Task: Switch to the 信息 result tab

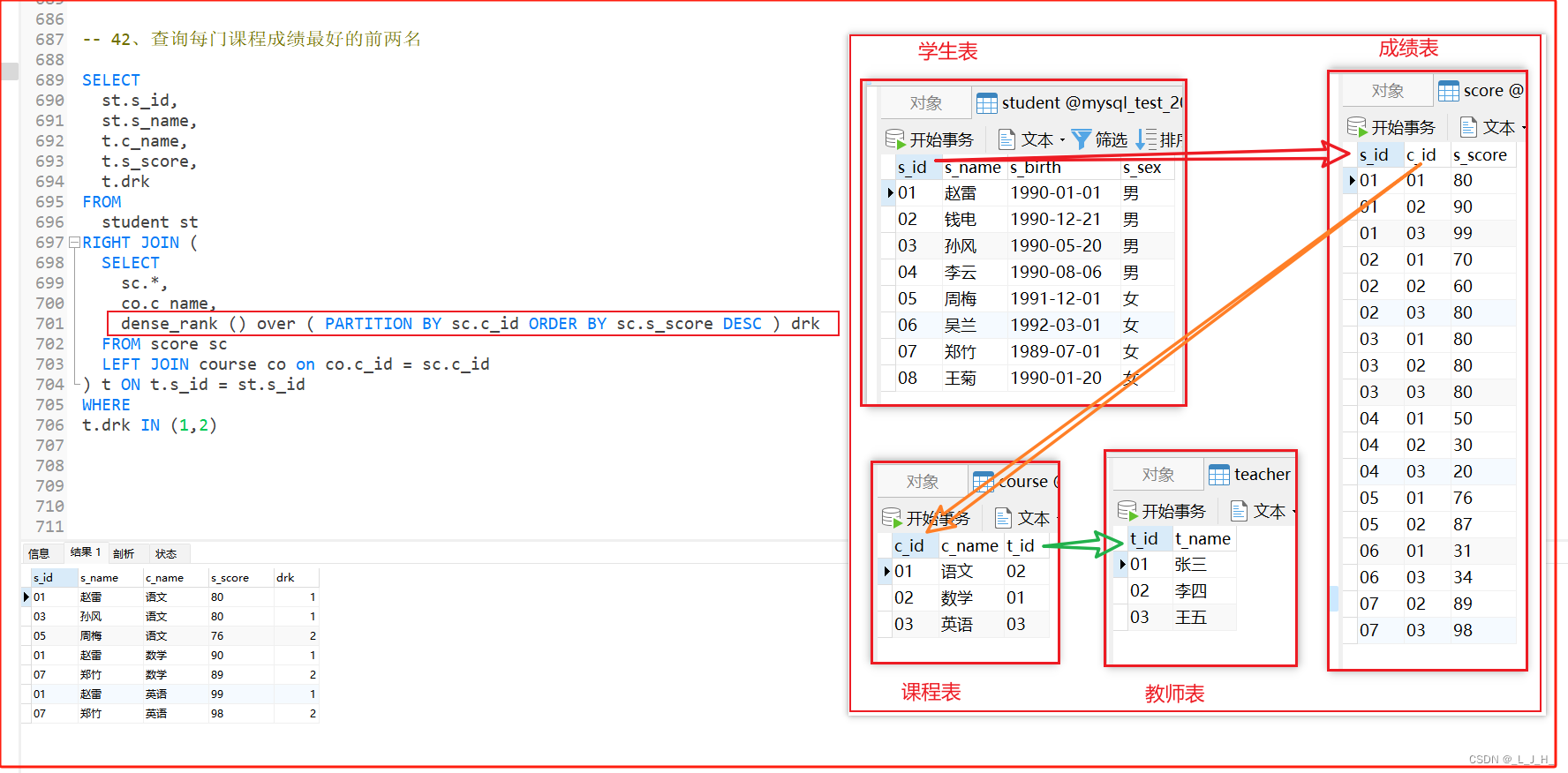Action: point(39,553)
